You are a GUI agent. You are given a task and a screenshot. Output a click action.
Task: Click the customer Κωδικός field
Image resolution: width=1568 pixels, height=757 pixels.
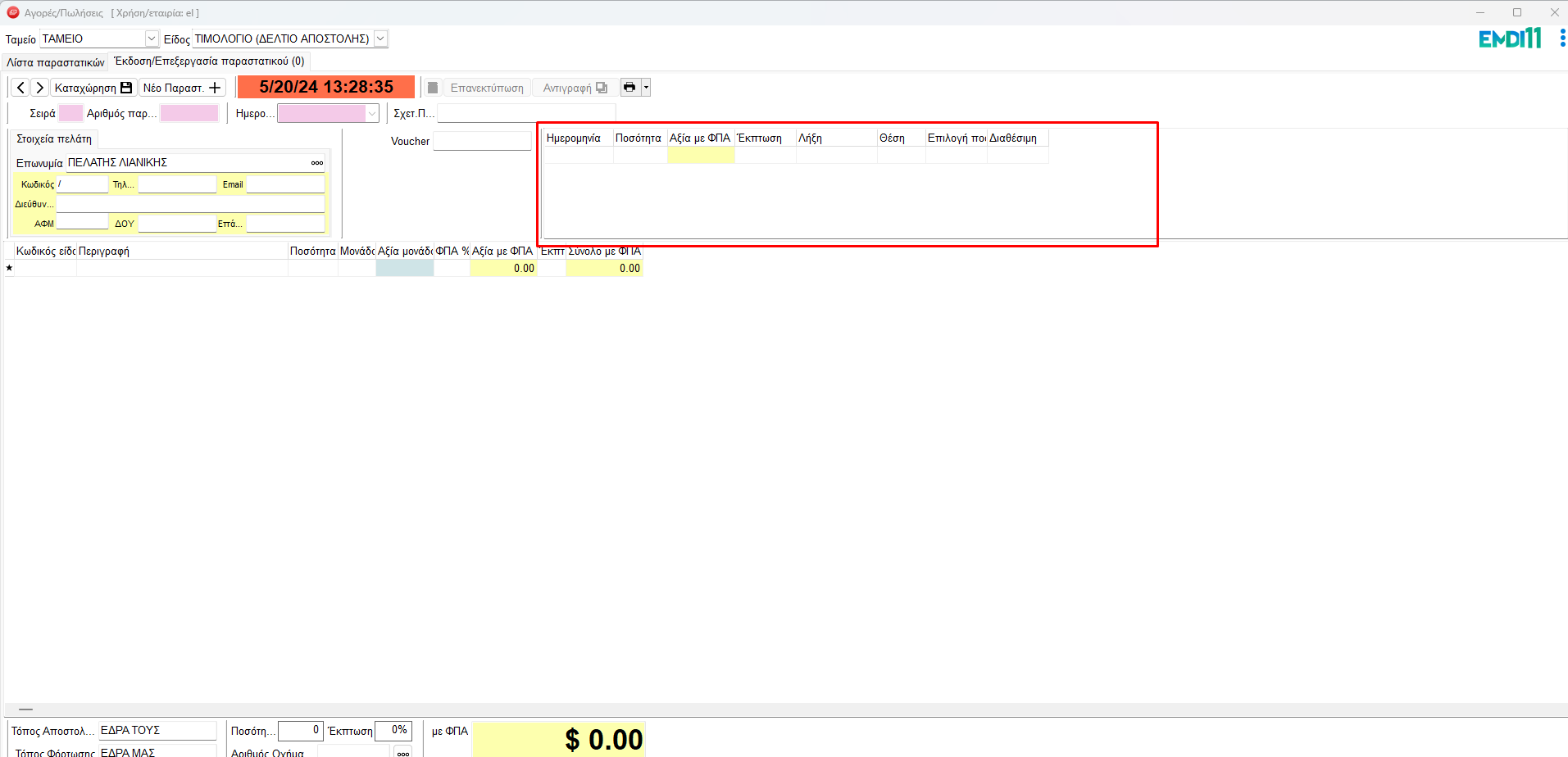82,184
